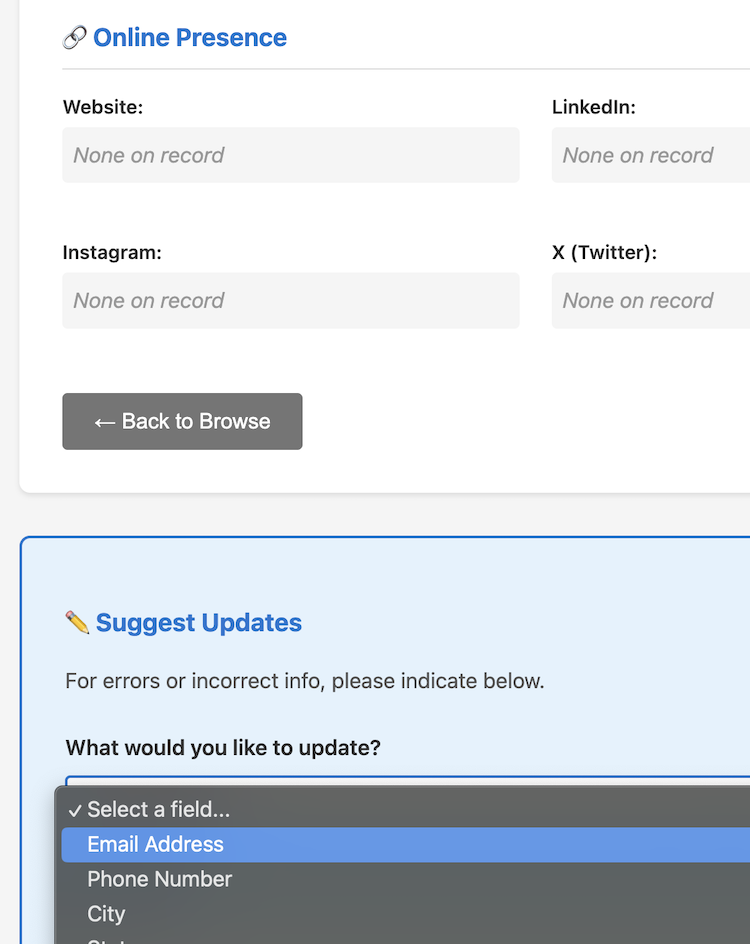The height and width of the screenshot is (944, 750).
Task: Click the LinkedIn label
Action: [x=594, y=107]
